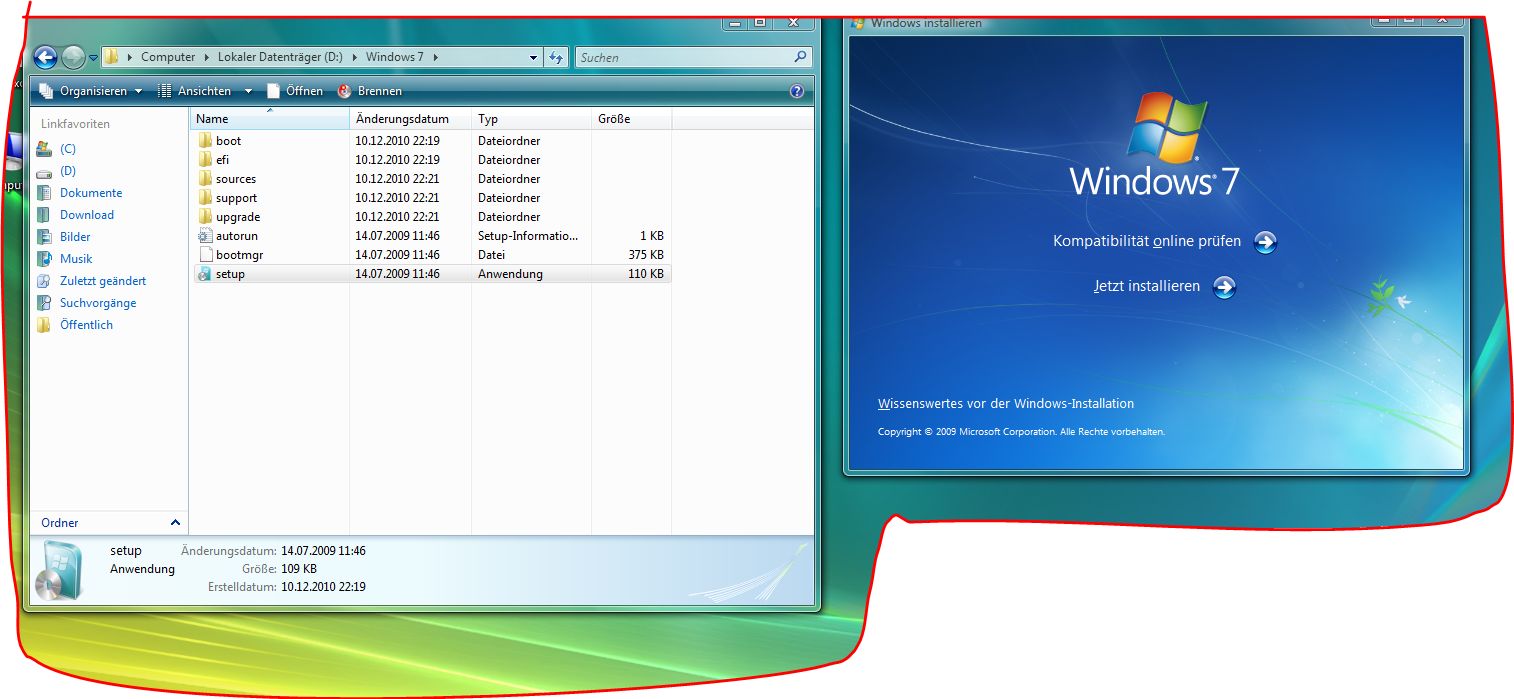
Task: Click the Kompatibilität online prüfen link
Action: tap(1147, 241)
